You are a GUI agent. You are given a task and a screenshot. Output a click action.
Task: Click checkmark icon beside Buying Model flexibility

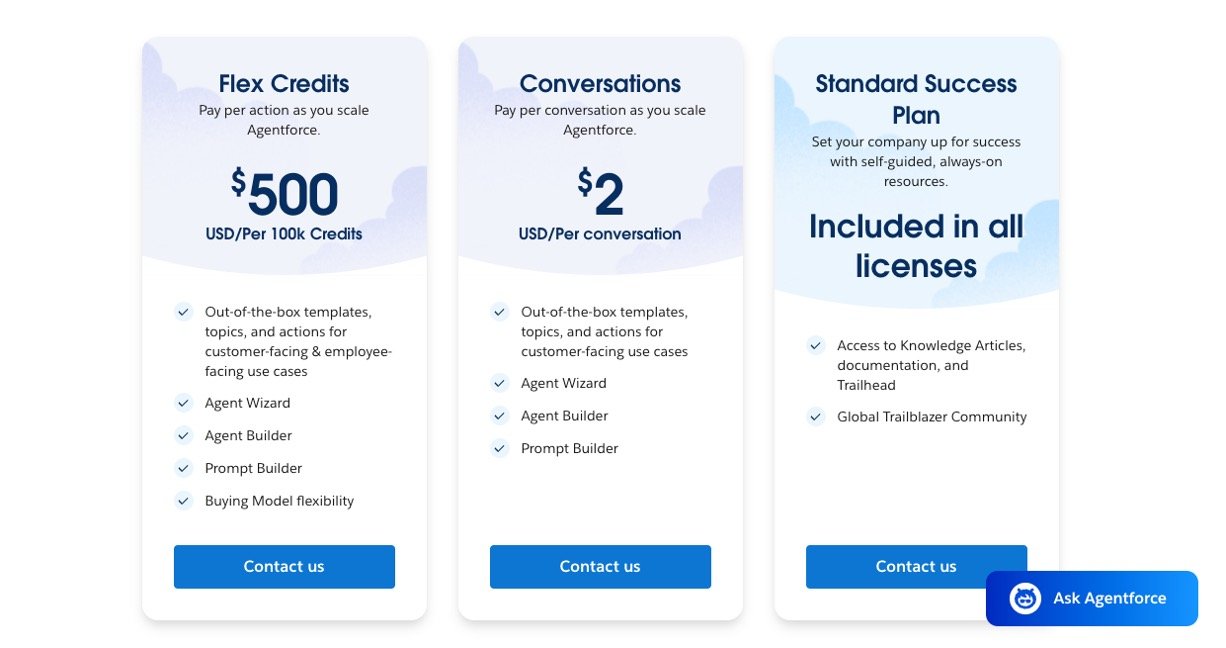coord(184,501)
